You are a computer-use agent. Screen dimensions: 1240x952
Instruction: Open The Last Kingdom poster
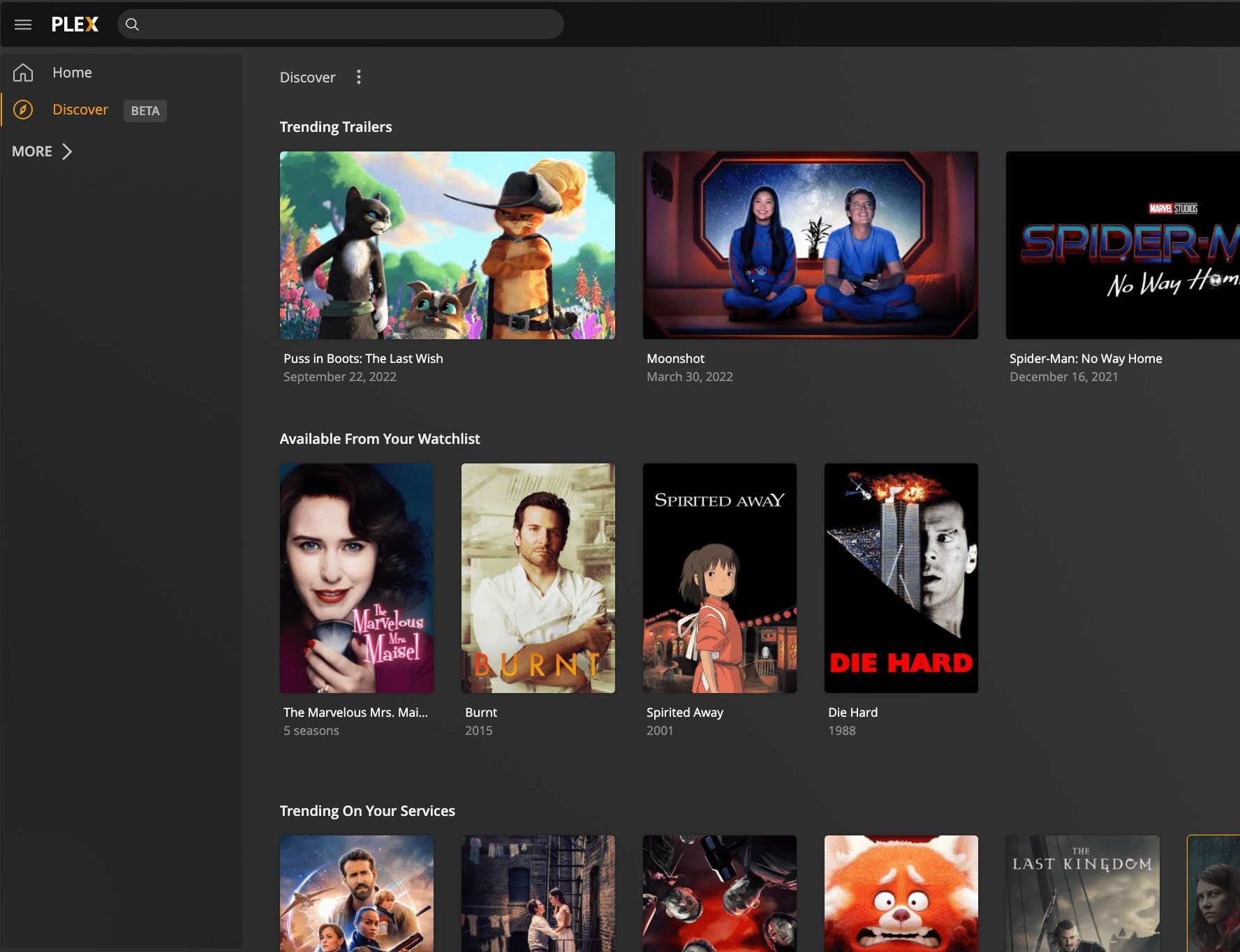tap(1082, 893)
